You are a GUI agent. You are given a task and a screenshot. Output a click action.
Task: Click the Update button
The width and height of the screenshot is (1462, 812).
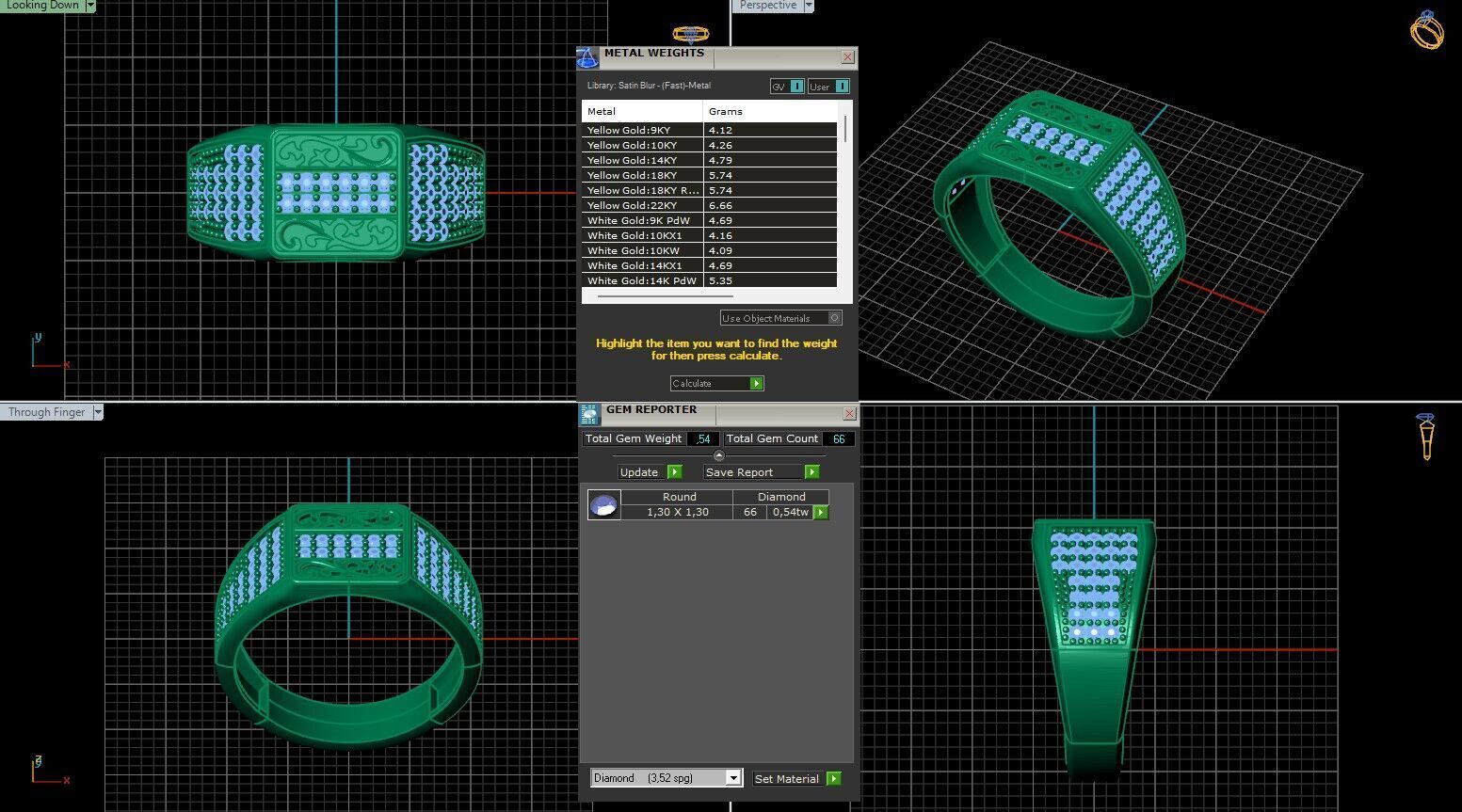coord(650,472)
